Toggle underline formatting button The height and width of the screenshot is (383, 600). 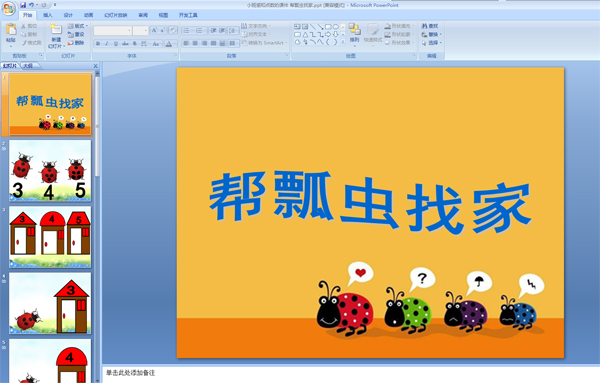pos(116,44)
